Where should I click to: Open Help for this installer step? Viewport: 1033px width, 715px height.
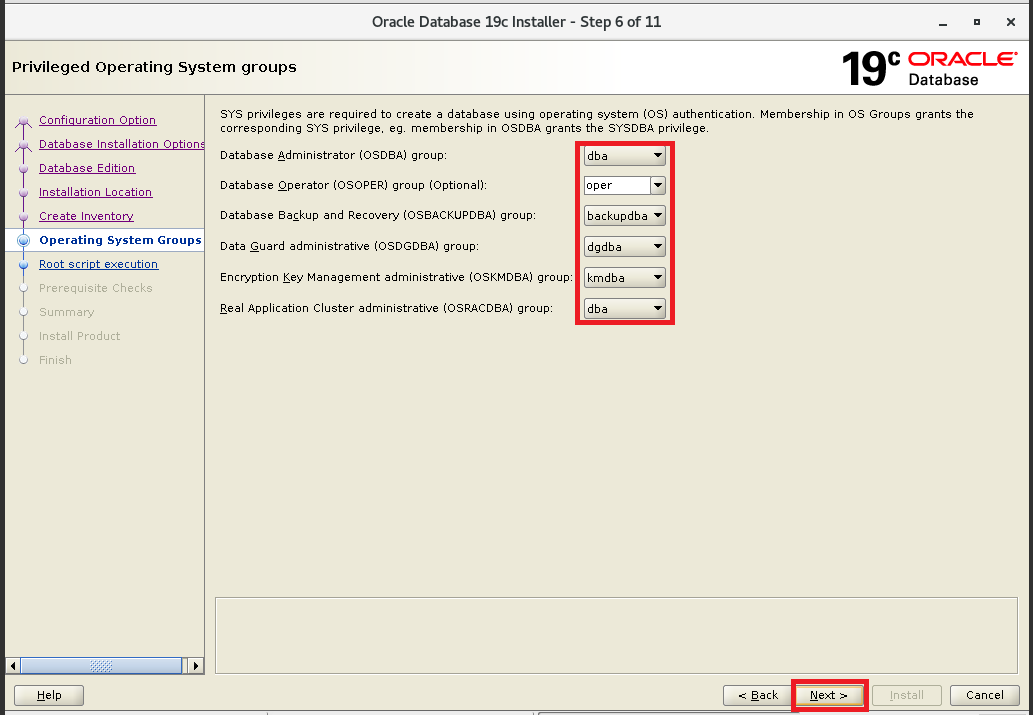click(x=49, y=695)
